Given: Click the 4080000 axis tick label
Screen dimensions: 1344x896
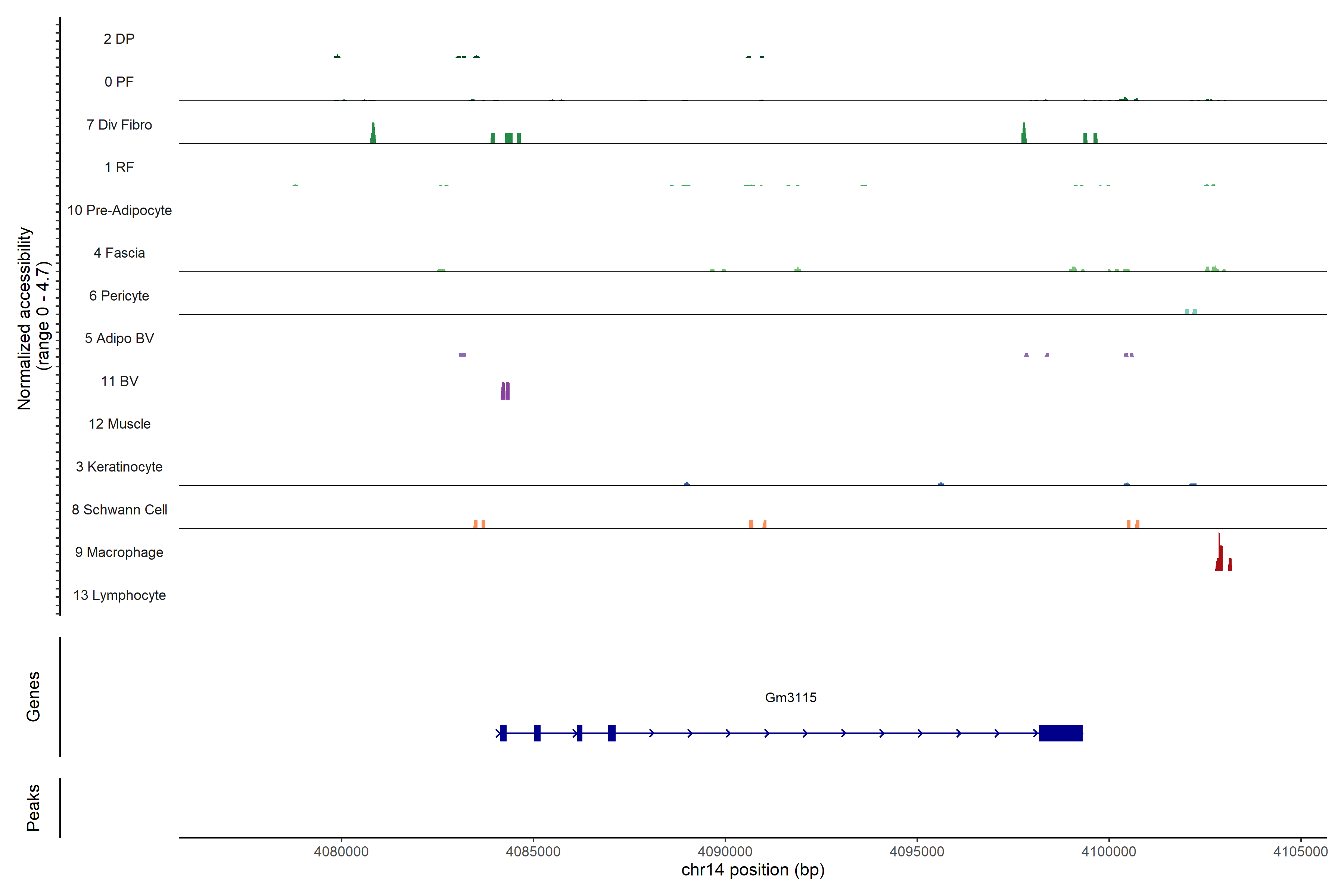Looking at the screenshot, I should [341, 852].
